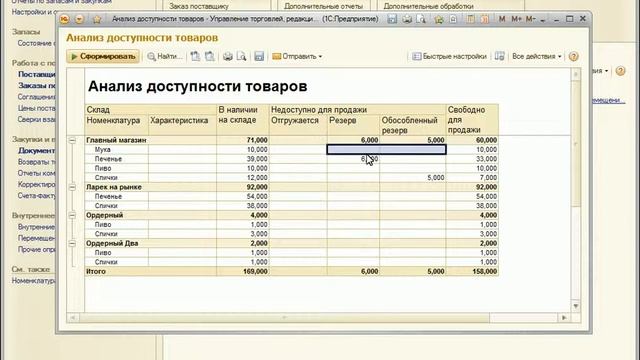The width and height of the screenshot is (640, 360).
Task: Click the horizontal scrollbar left arrow
Action: (73, 318)
